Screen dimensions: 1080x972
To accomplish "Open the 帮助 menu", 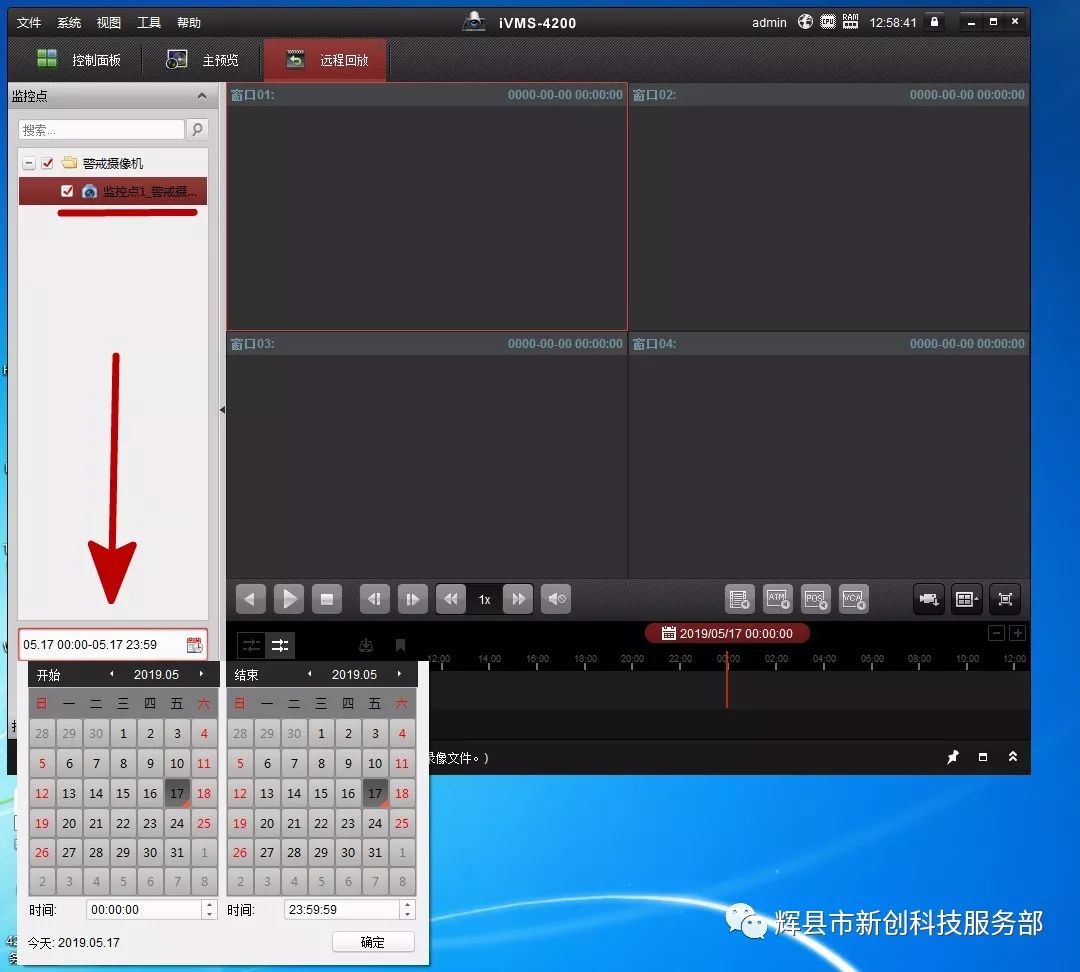I will (189, 23).
